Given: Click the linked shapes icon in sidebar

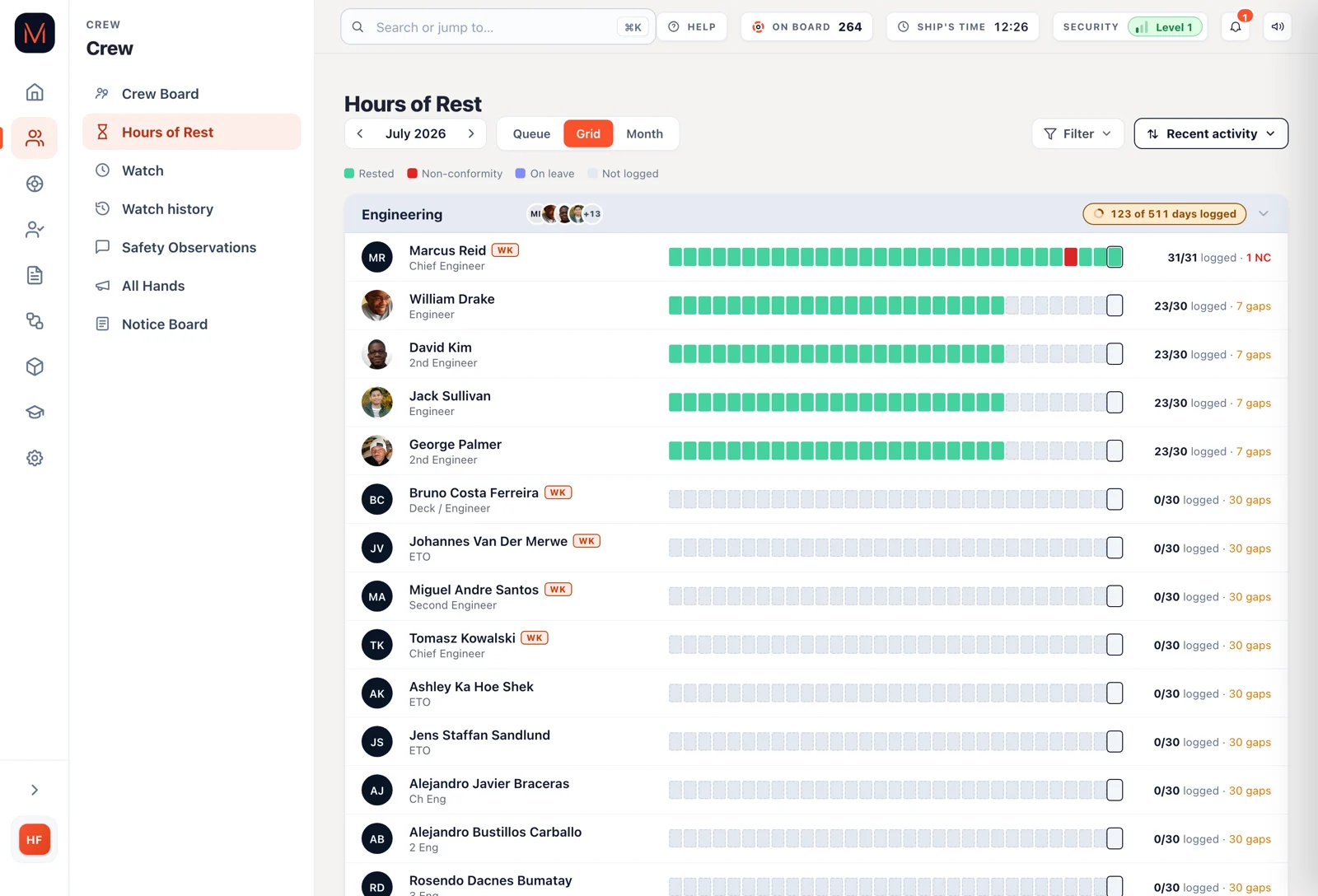Looking at the screenshot, I should pyautogui.click(x=35, y=321).
